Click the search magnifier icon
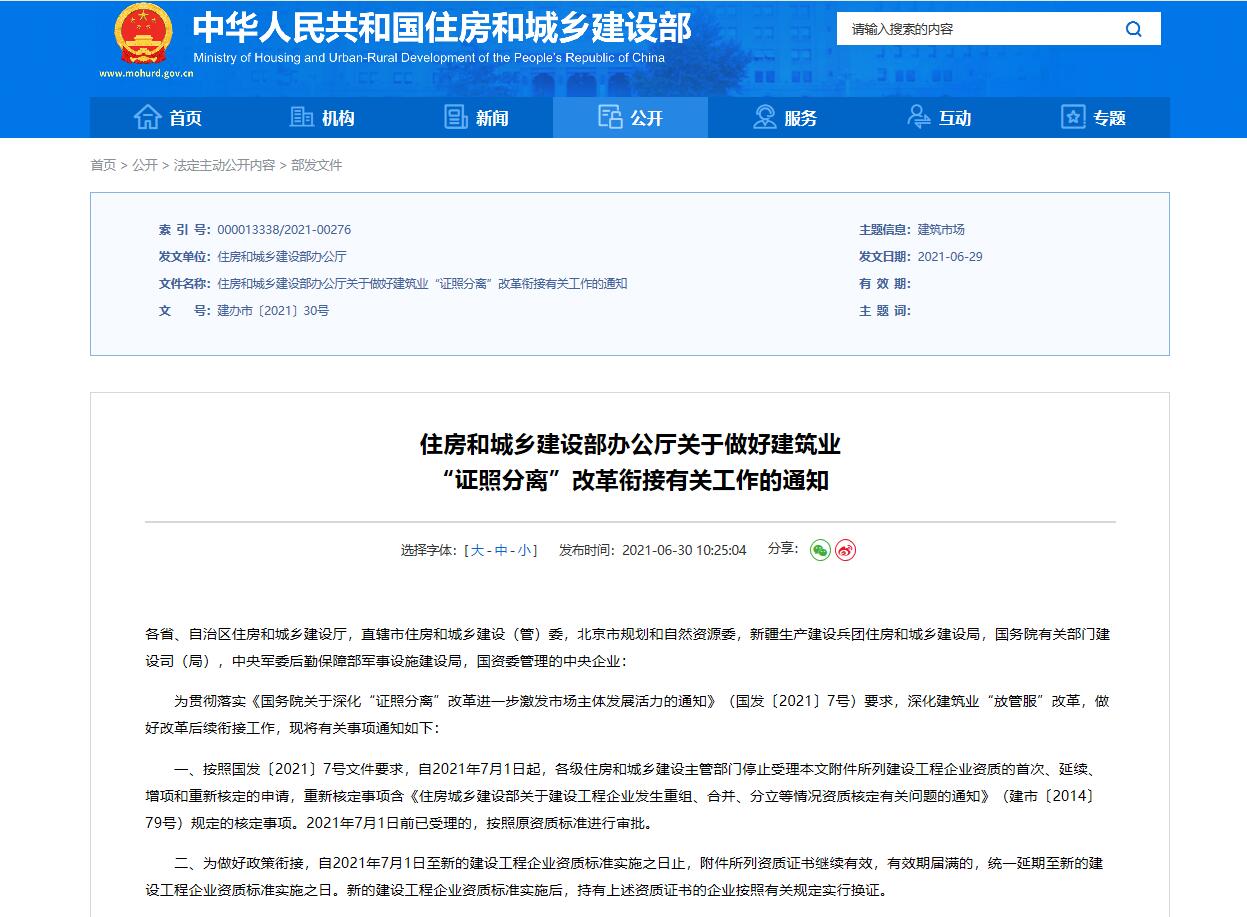The image size is (1247, 917). [x=1133, y=29]
